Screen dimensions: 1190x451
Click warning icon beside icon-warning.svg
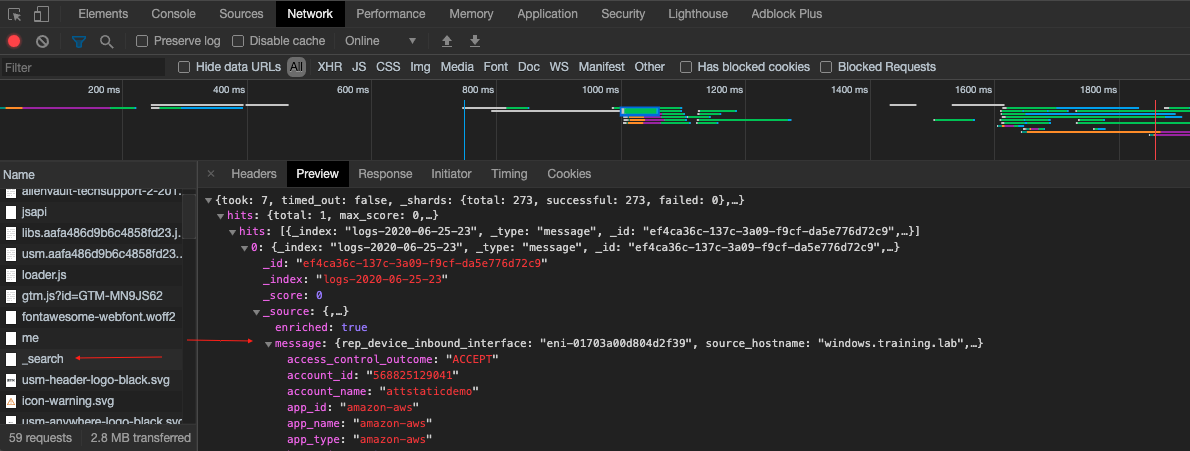tap(11, 400)
